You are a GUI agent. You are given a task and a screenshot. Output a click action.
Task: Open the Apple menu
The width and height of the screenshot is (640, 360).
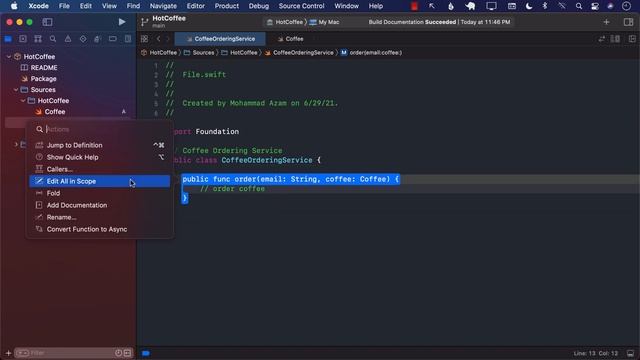coord(14,6)
